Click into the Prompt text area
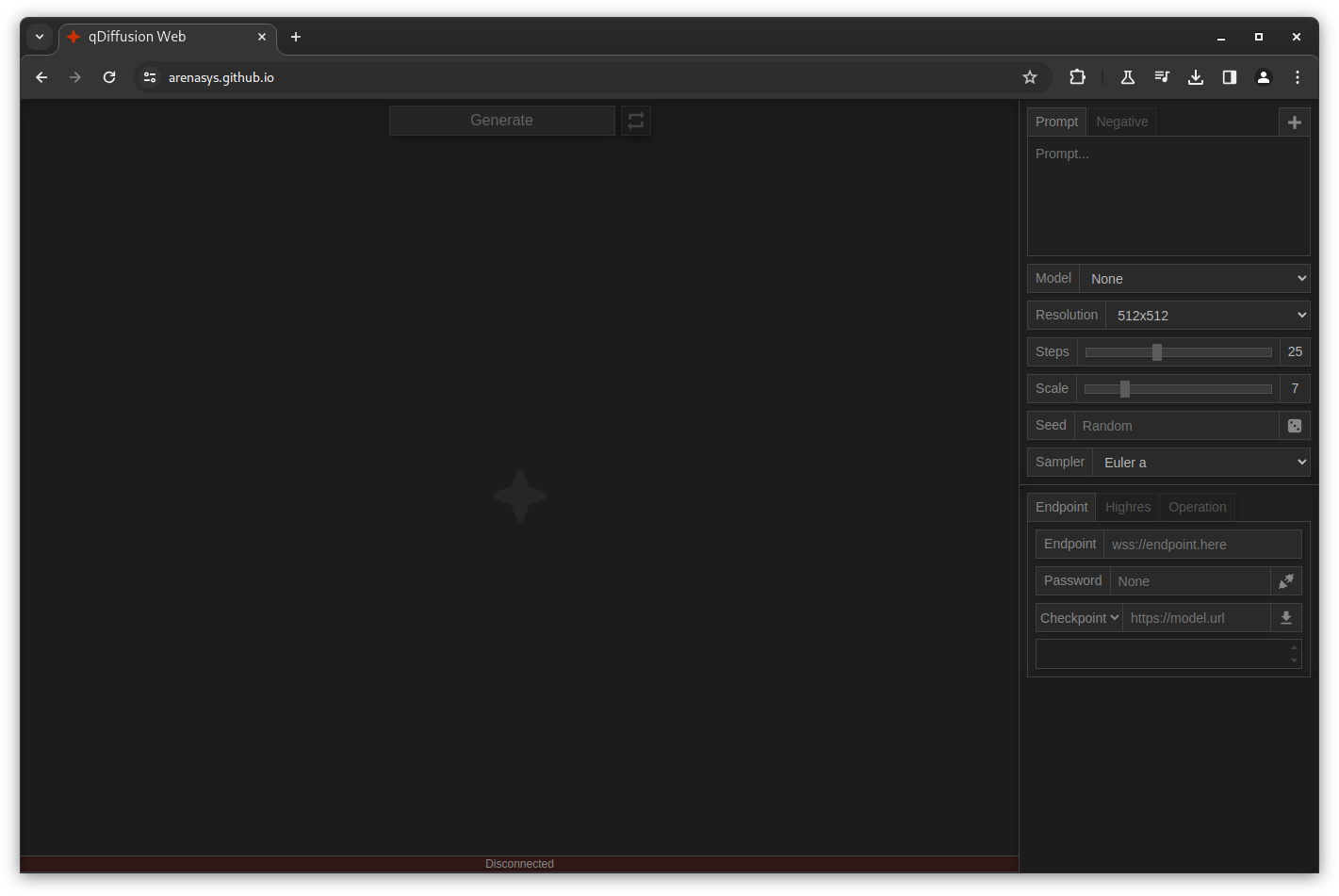 point(1168,196)
